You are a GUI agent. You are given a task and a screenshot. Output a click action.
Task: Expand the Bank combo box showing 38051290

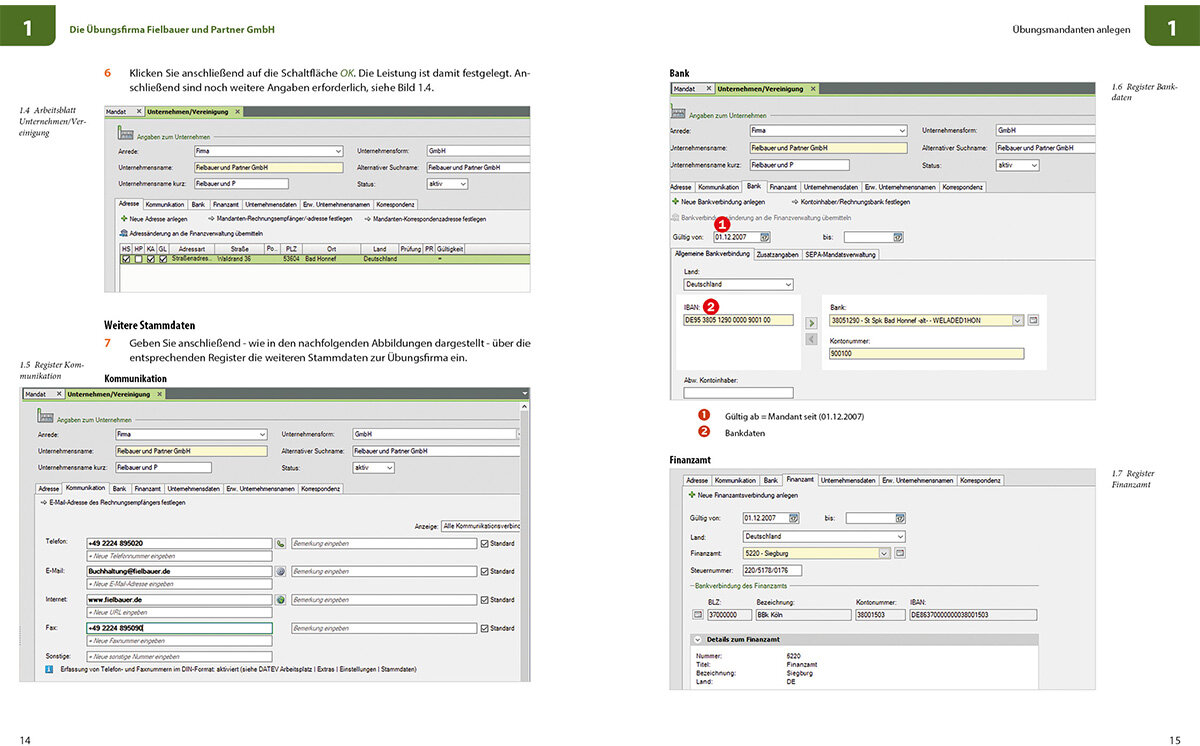[1018, 321]
